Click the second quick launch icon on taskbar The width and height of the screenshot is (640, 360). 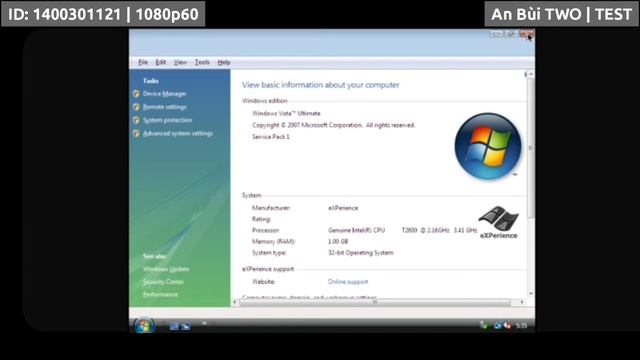click(186, 326)
